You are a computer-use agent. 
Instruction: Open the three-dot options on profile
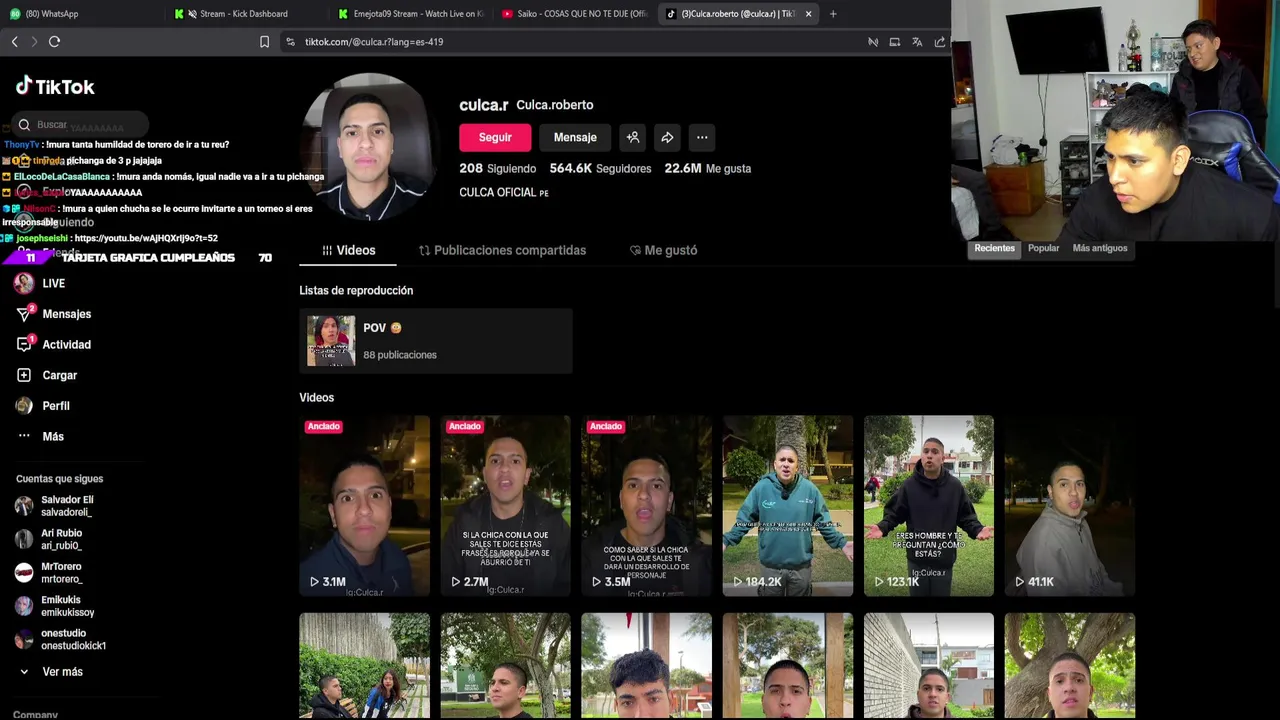pyautogui.click(x=702, y=138)
